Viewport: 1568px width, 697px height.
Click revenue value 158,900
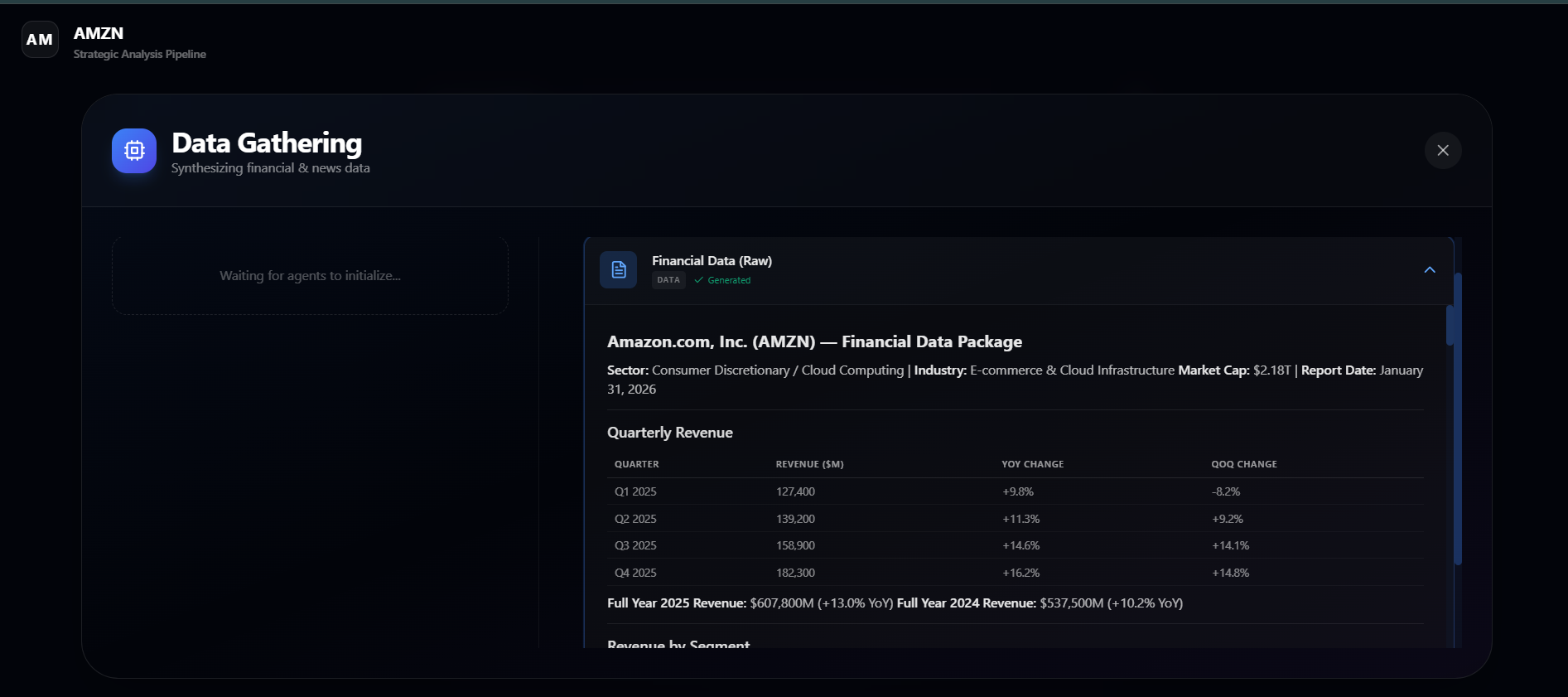click(795, 545)
